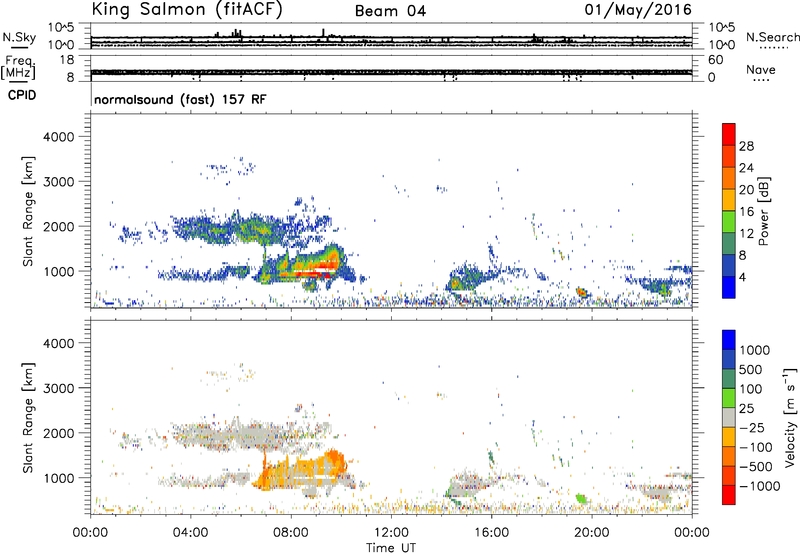Click power colorbar tick value 4

tap(742, 277)
